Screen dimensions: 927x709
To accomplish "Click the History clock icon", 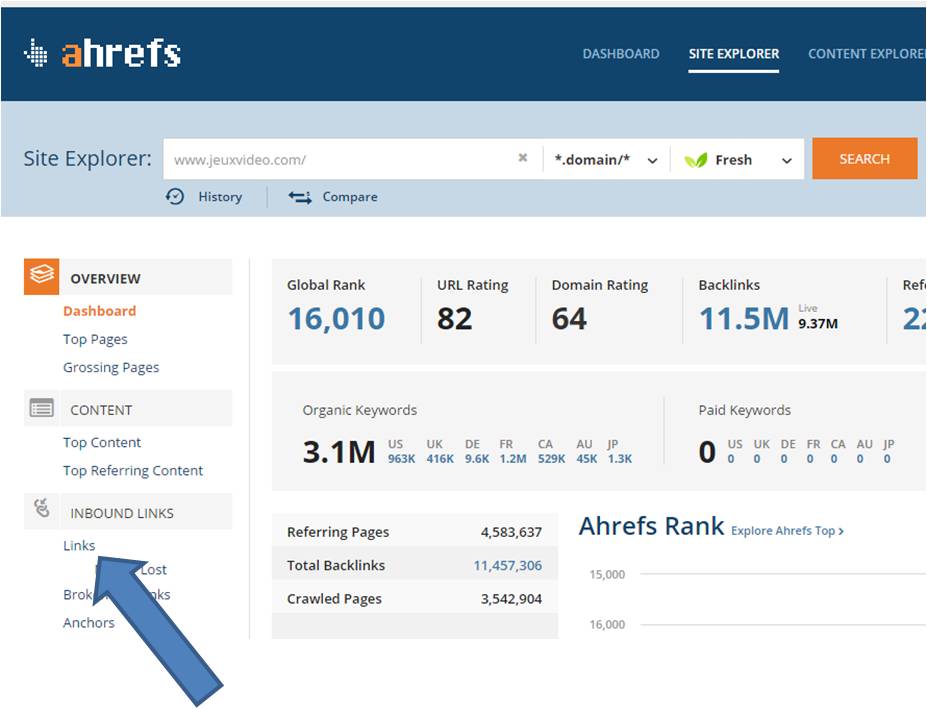I will 175,196.
